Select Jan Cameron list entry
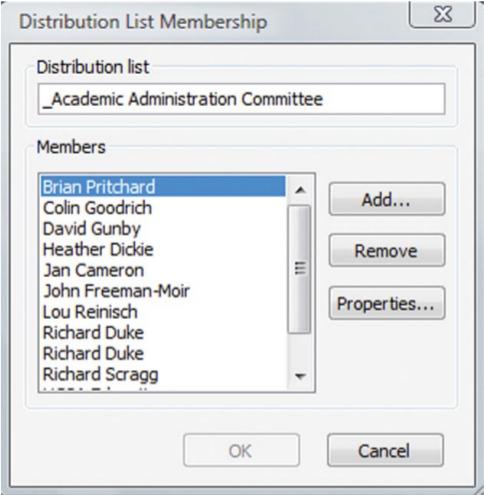Image resolution: width=484 pixels, height=495 pixels. [x=163, y=270]
